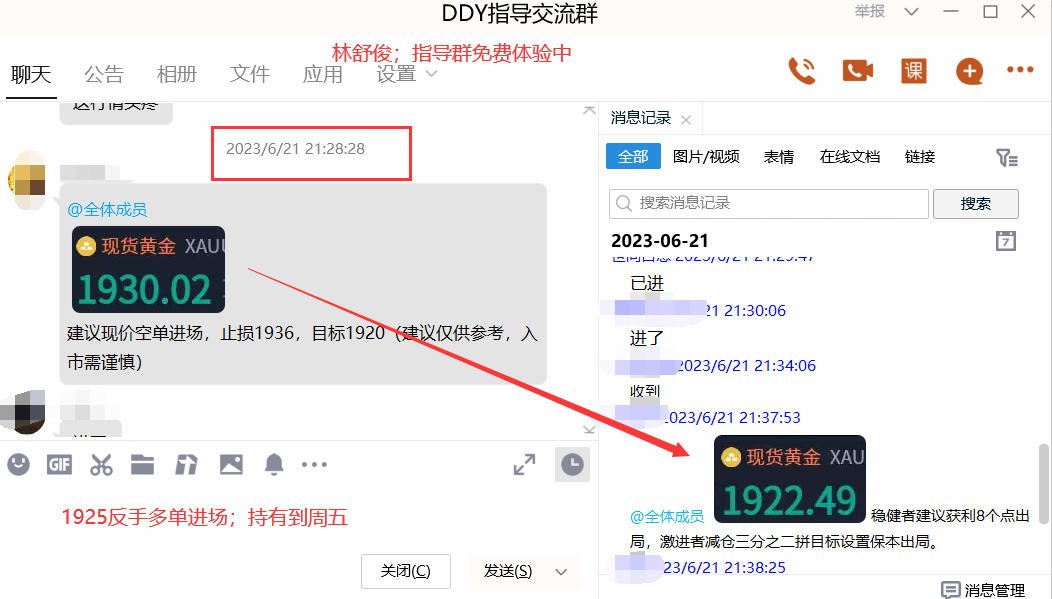Click the sender avatar beside the gold message
This screenshot has width=1052, height=599.
coord(27,180)
